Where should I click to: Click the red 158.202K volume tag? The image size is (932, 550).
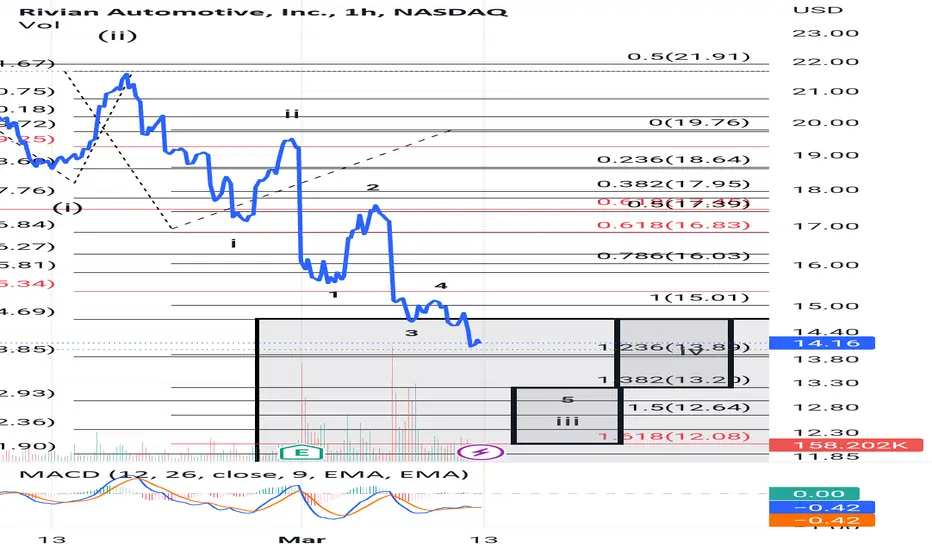[846, 445]
